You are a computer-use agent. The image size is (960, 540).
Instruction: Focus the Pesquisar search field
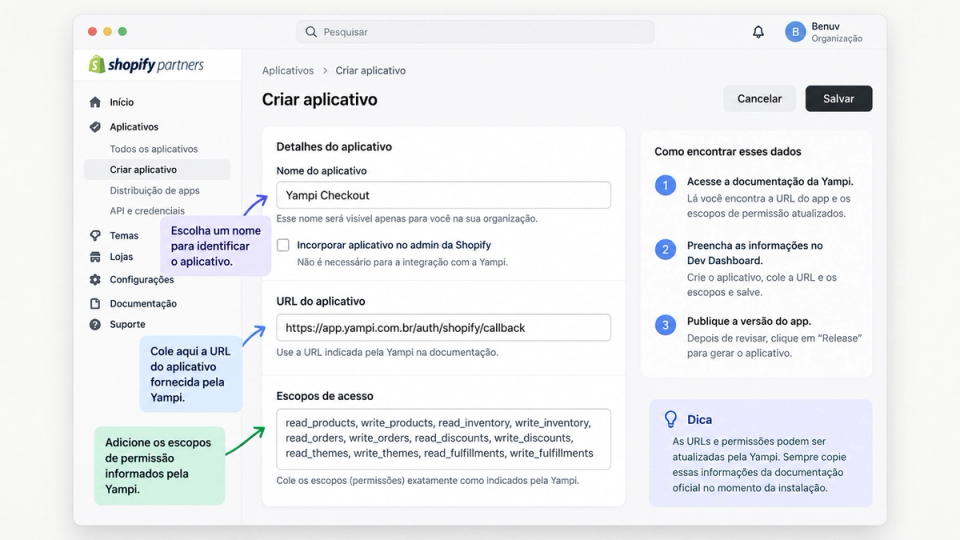(475, 32)
